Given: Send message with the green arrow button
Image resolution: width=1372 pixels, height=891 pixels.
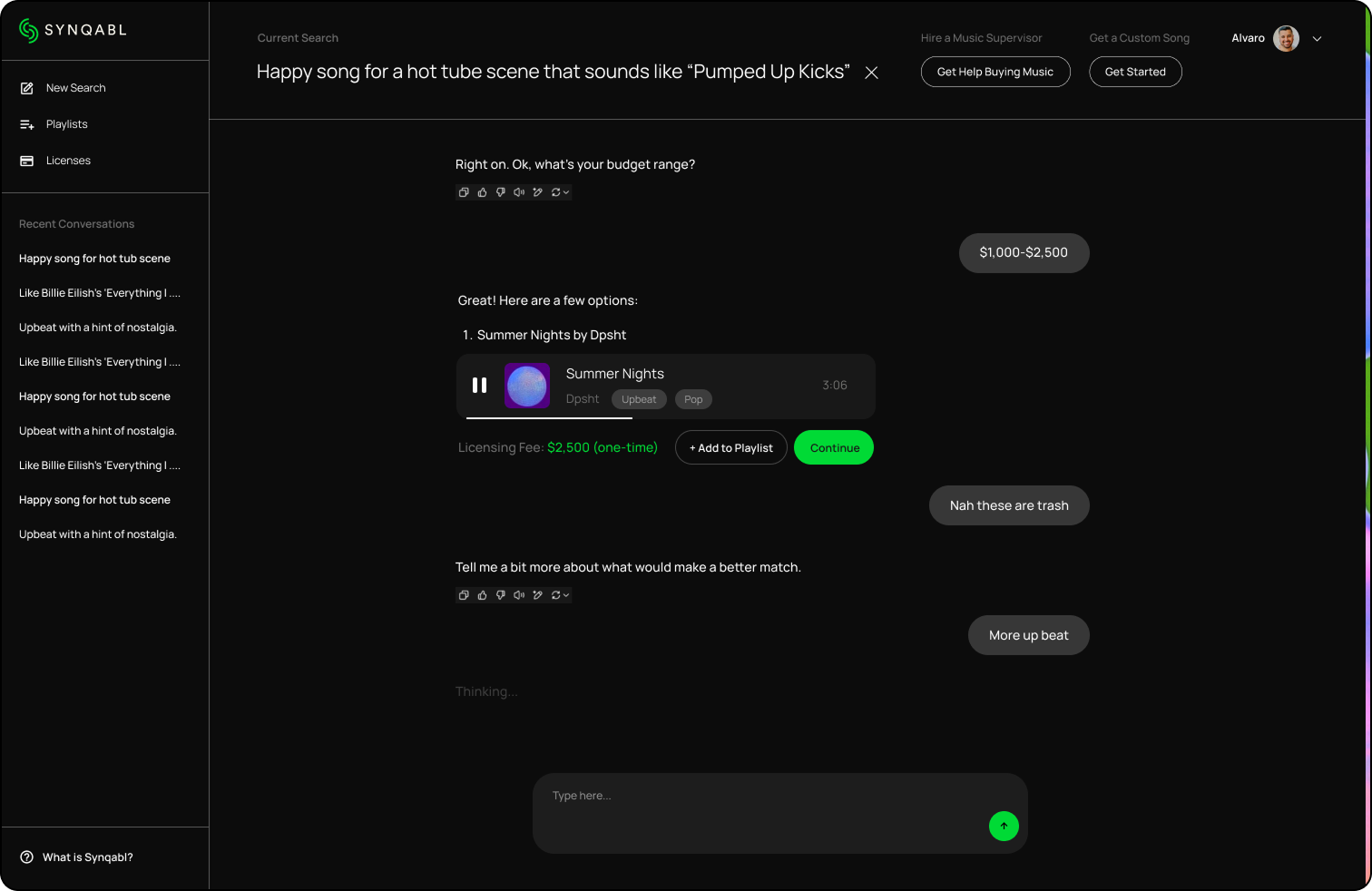Looking at the screenshot, I should click(1004, 826).
